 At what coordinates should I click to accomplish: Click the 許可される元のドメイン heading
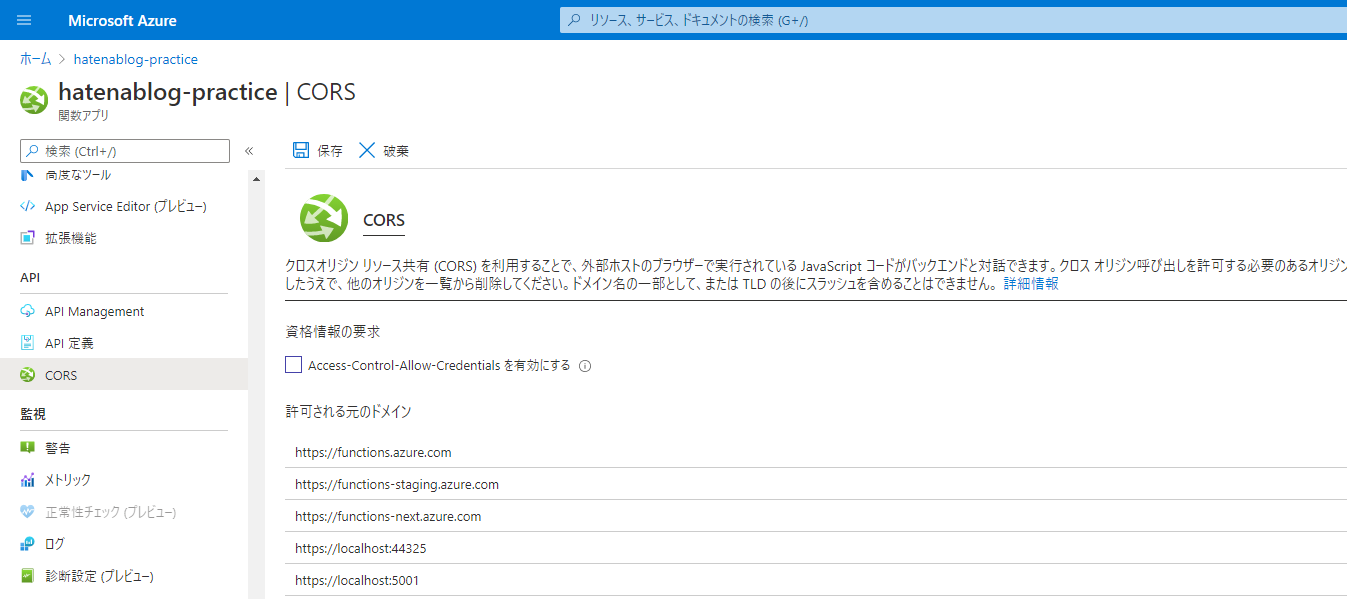point(348,411)
